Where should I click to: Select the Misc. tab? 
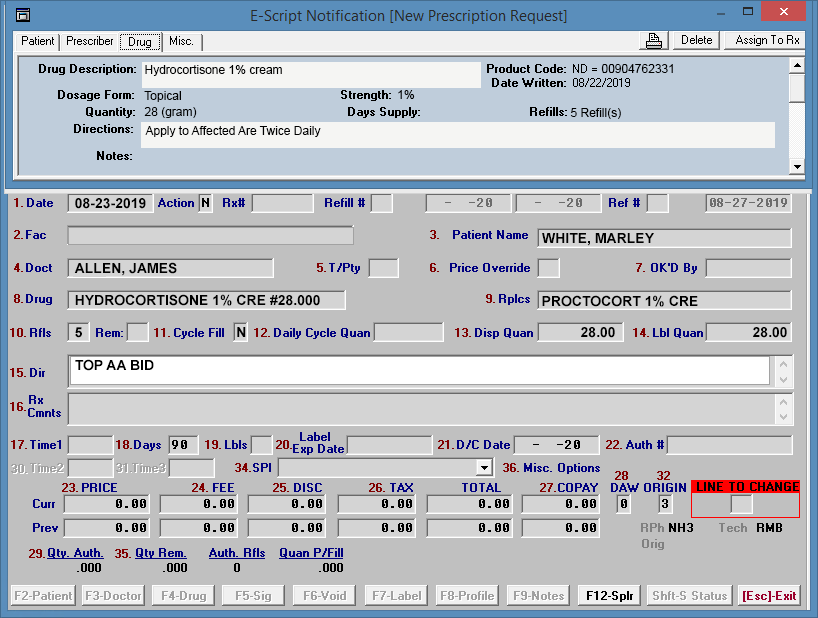181,41
